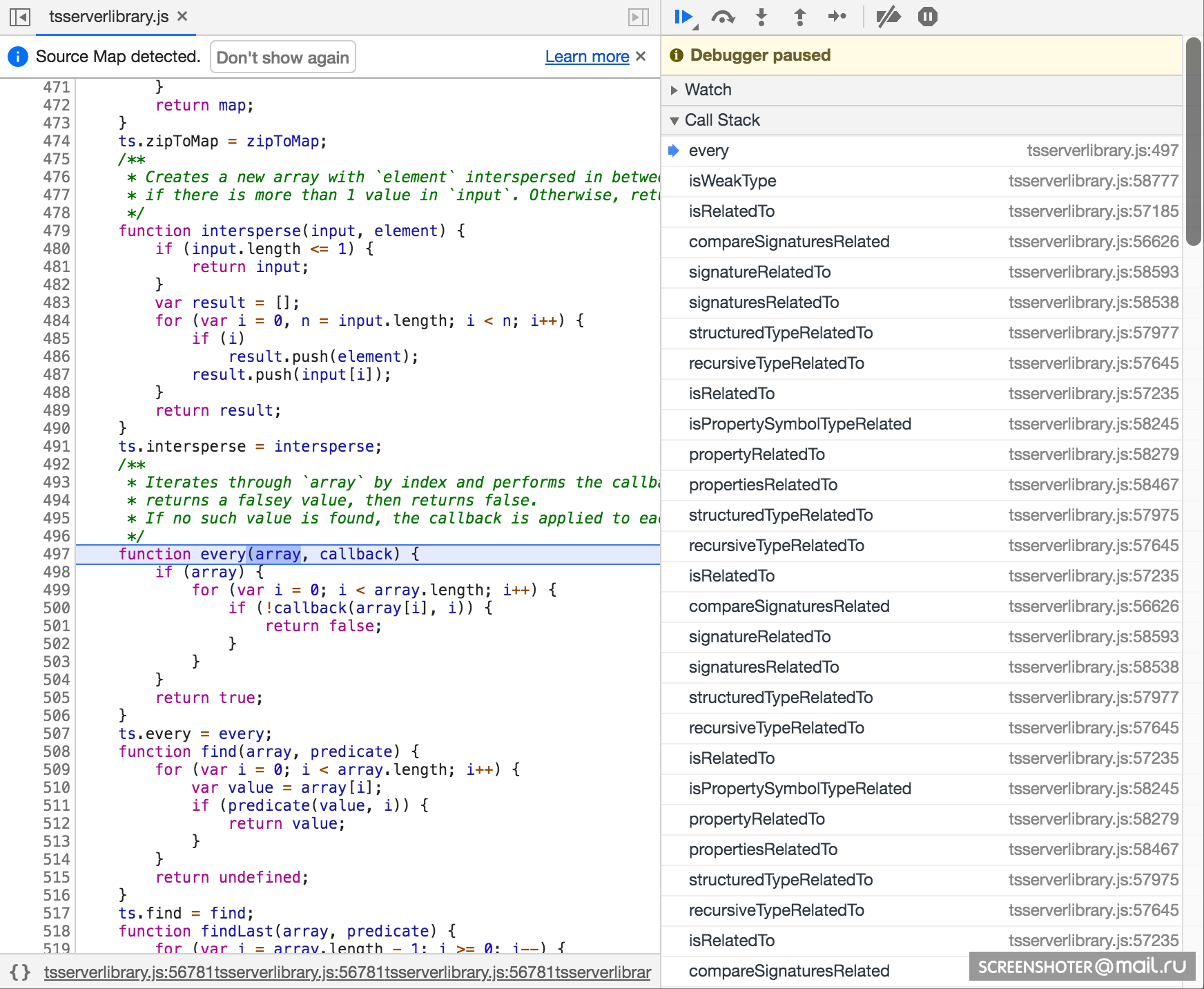Click line number 497 in the gutter

57,554
